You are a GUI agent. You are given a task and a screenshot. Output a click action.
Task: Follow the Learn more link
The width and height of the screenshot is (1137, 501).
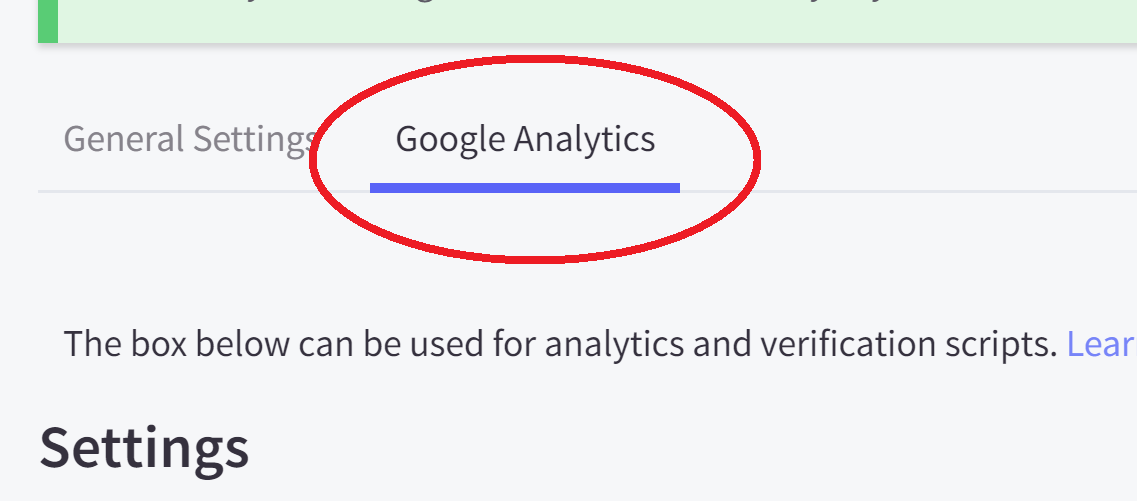(x=1101, y=344)
